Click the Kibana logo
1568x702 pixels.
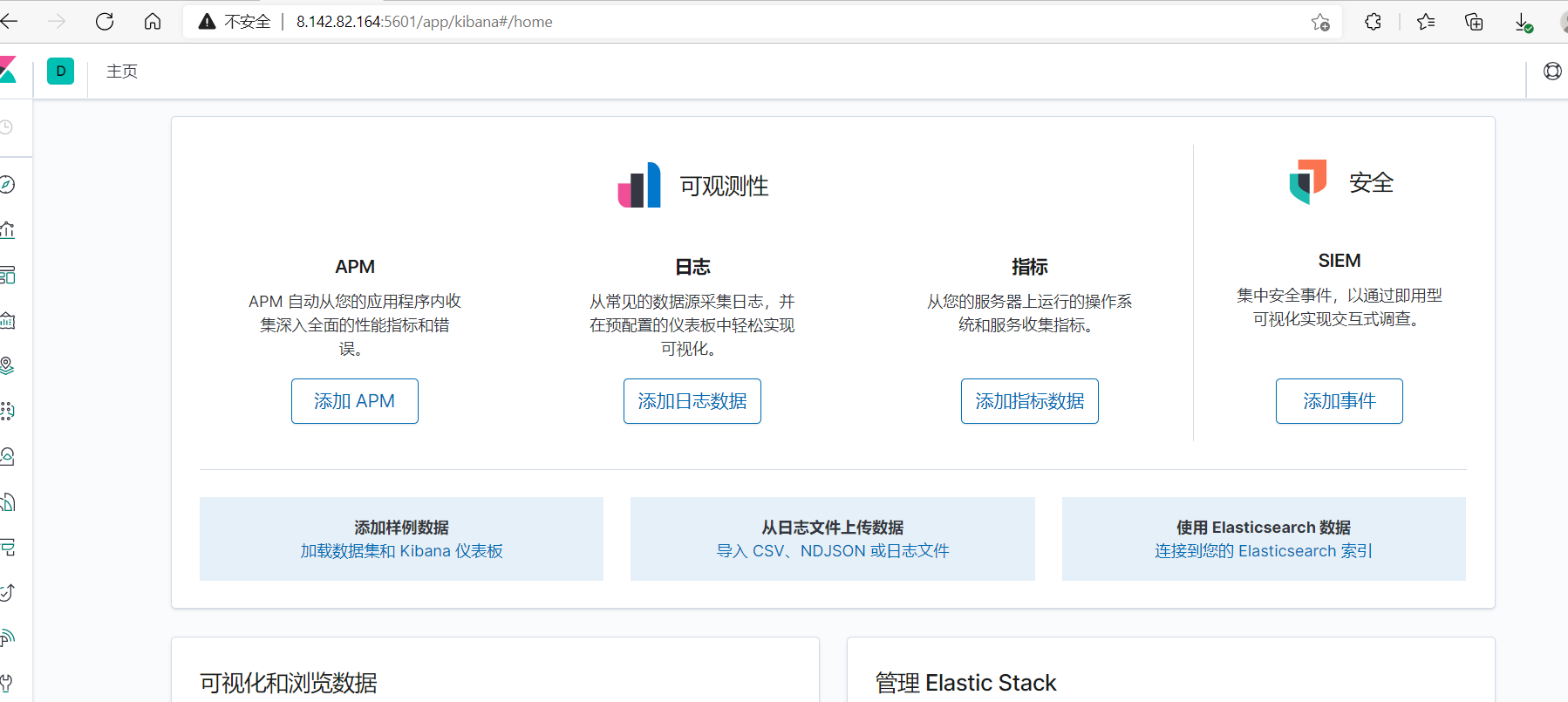click(8, 70)
